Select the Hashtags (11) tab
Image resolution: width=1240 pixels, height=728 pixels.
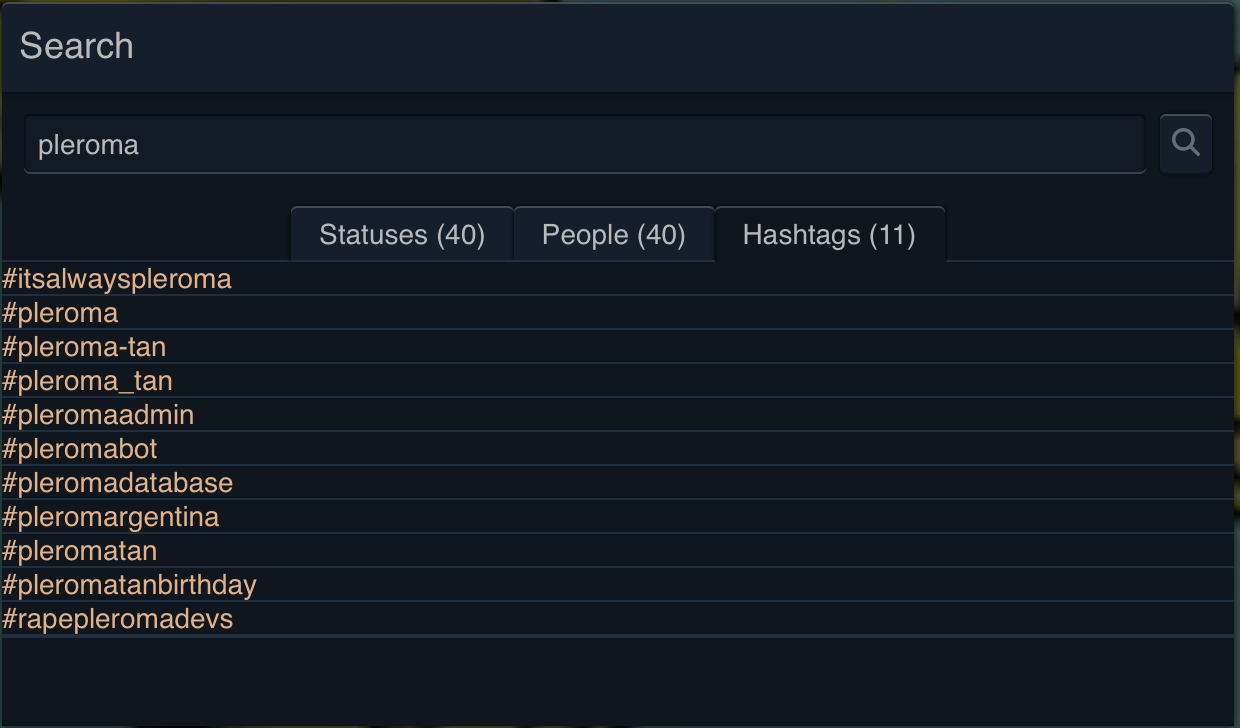(x=829, y=235)
